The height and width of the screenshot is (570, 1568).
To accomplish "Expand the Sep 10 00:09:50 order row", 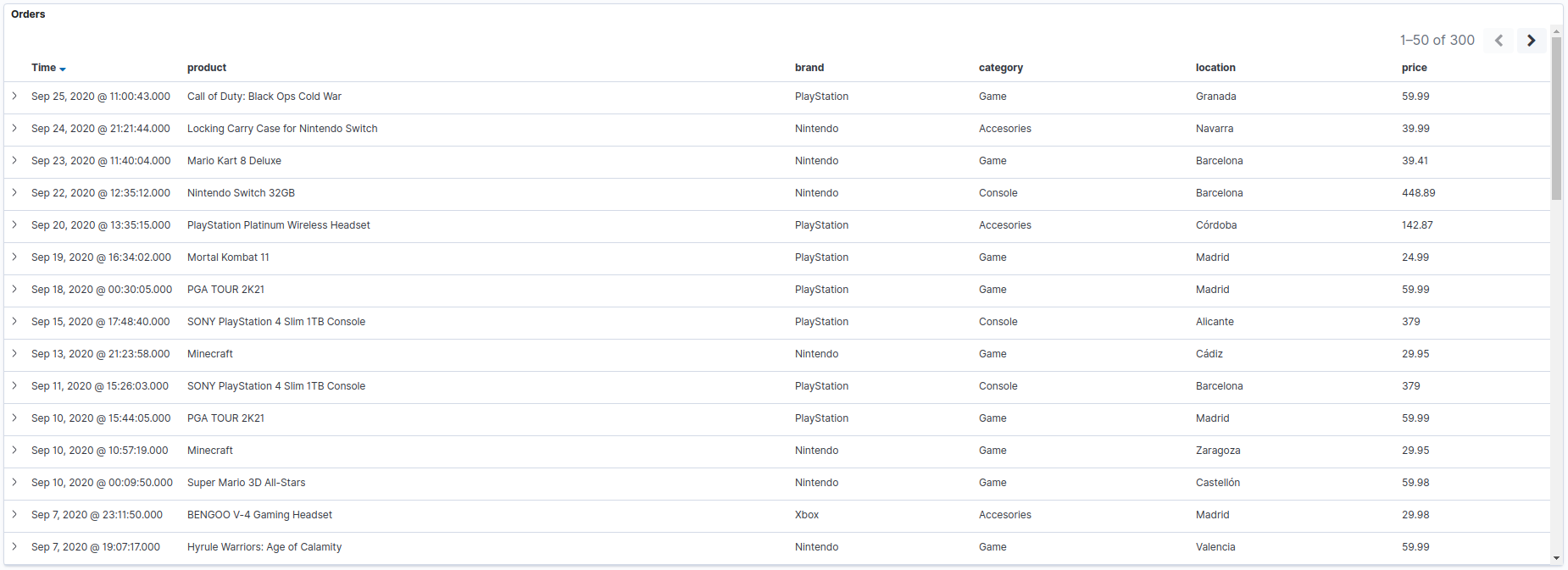I will pyautogui.click(x=14, y=483).
